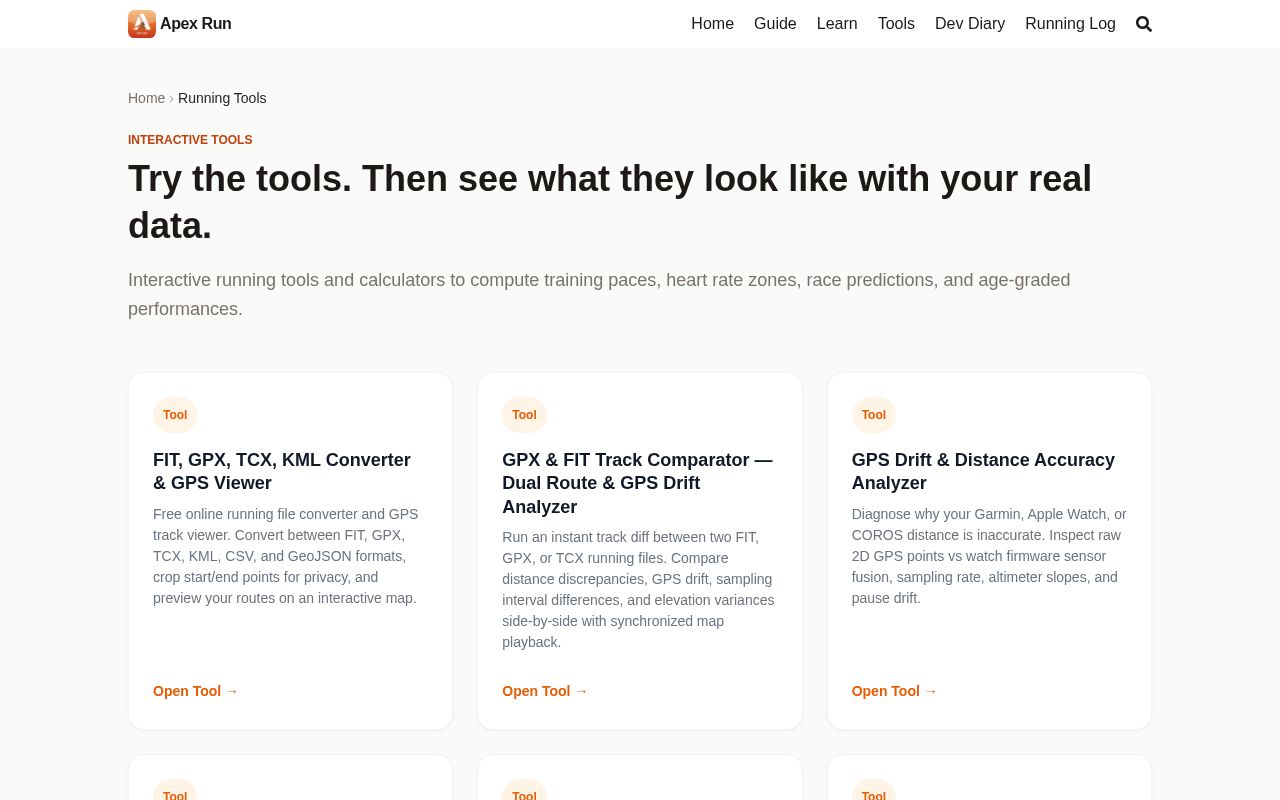Image resolution: width=1280 pixels, height=800 pixels.
Task: Open the Tools nav item
Action: (x=896, y=24)
